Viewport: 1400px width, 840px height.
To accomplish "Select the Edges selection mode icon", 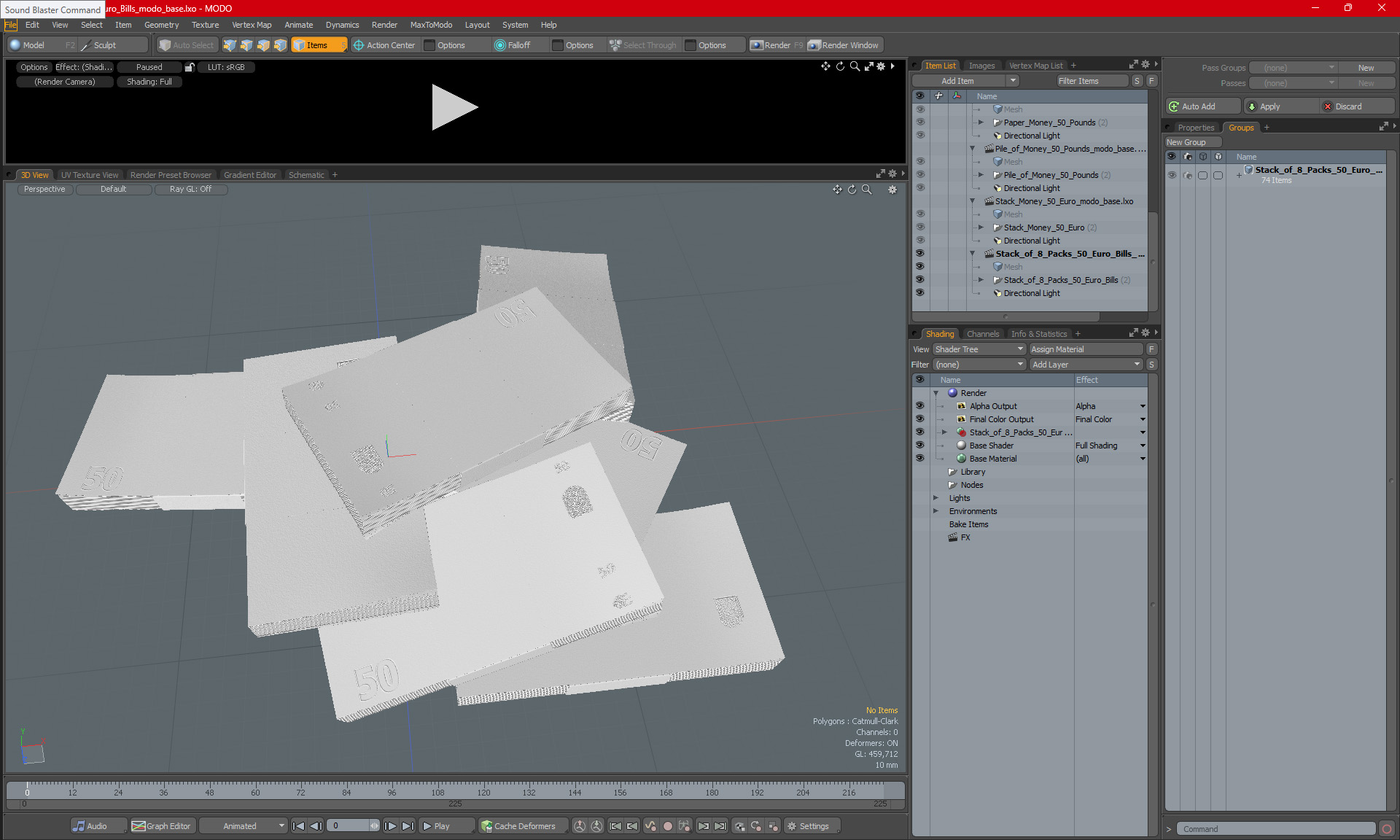I will pos(246,45).
